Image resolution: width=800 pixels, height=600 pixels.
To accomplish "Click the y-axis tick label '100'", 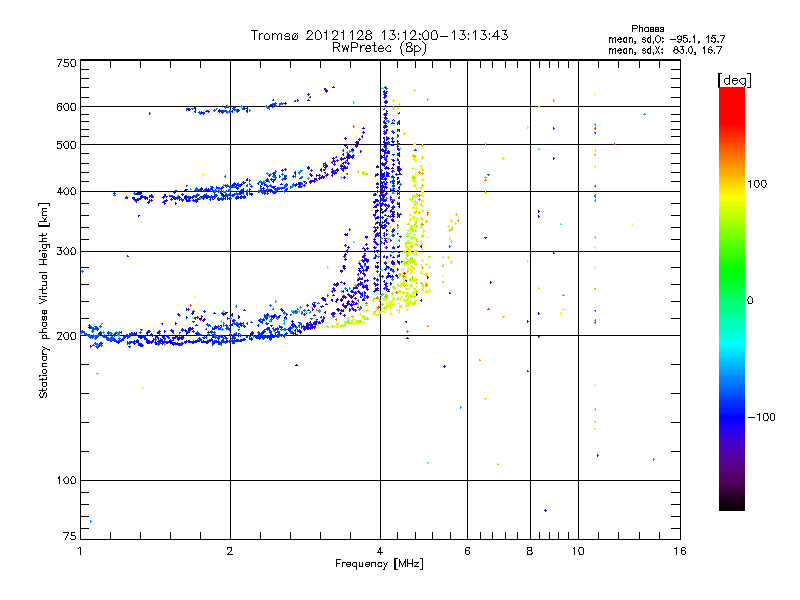I will pos(66,481).
